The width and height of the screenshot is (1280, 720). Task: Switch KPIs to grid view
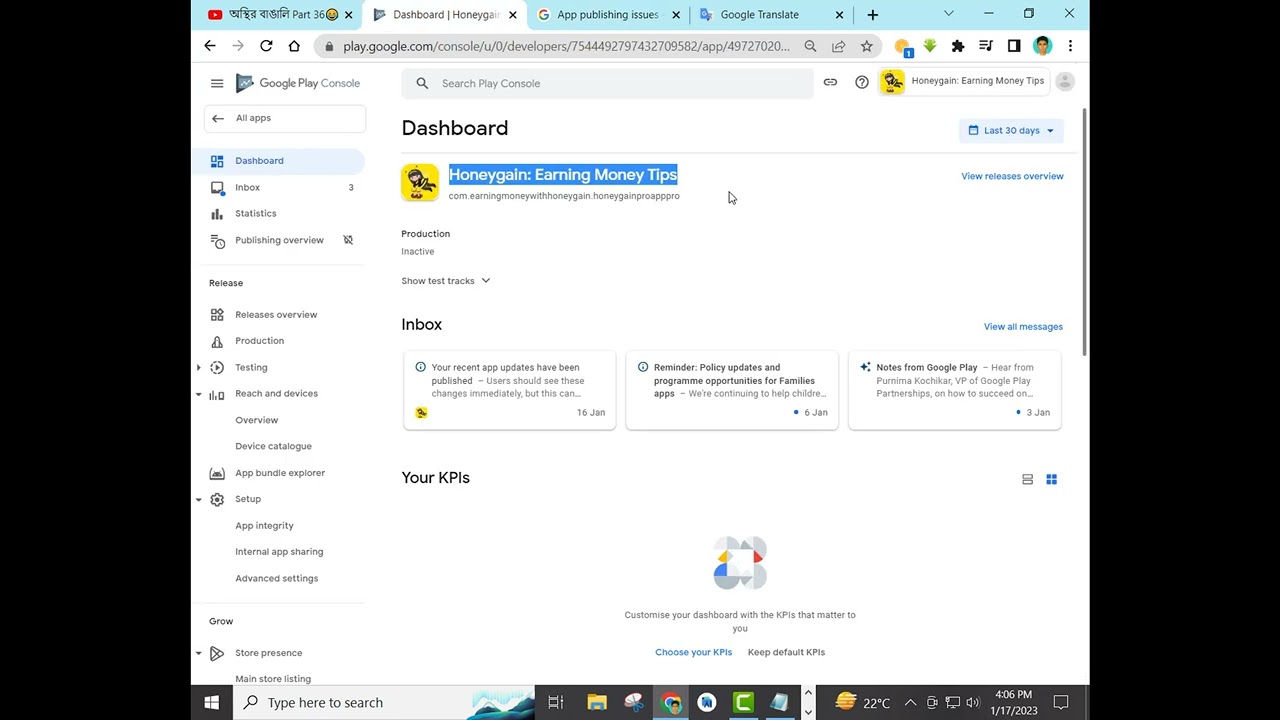1051,480
